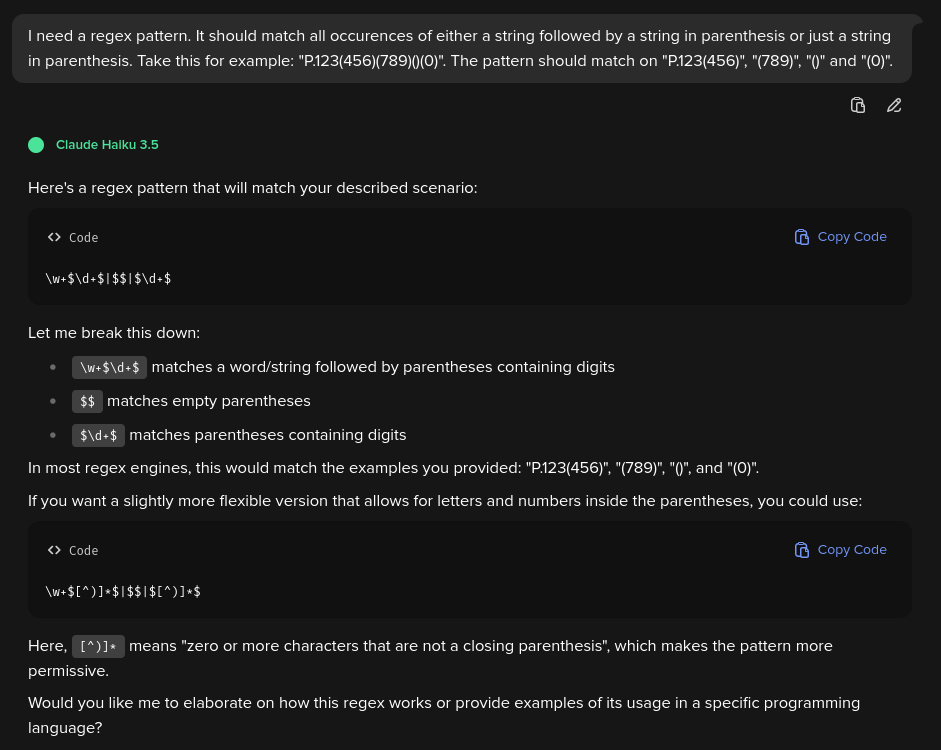Click the "Let me break this down:" line
The image size is (941, 750).
pos(114,333)
